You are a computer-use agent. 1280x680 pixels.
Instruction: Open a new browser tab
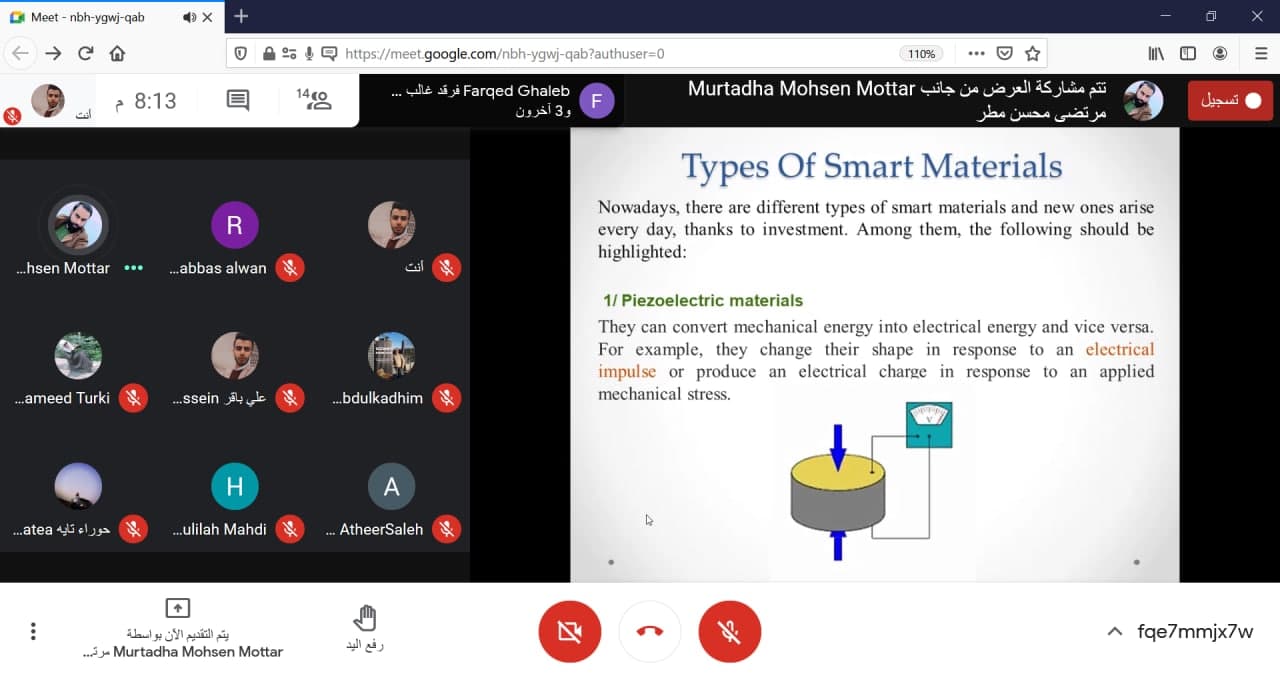[x=241, y=16]
